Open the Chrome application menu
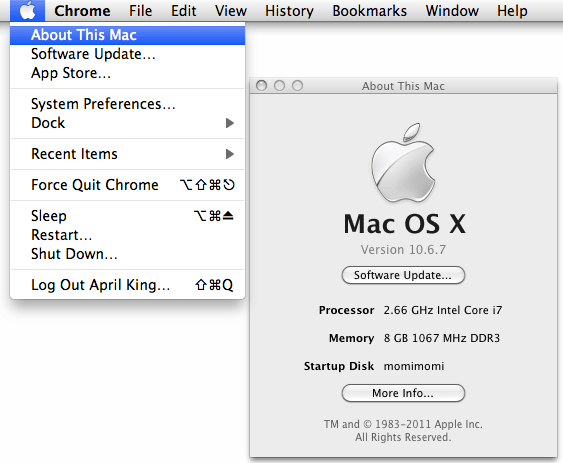Screen dimensions: 563x463 [82, 11]
